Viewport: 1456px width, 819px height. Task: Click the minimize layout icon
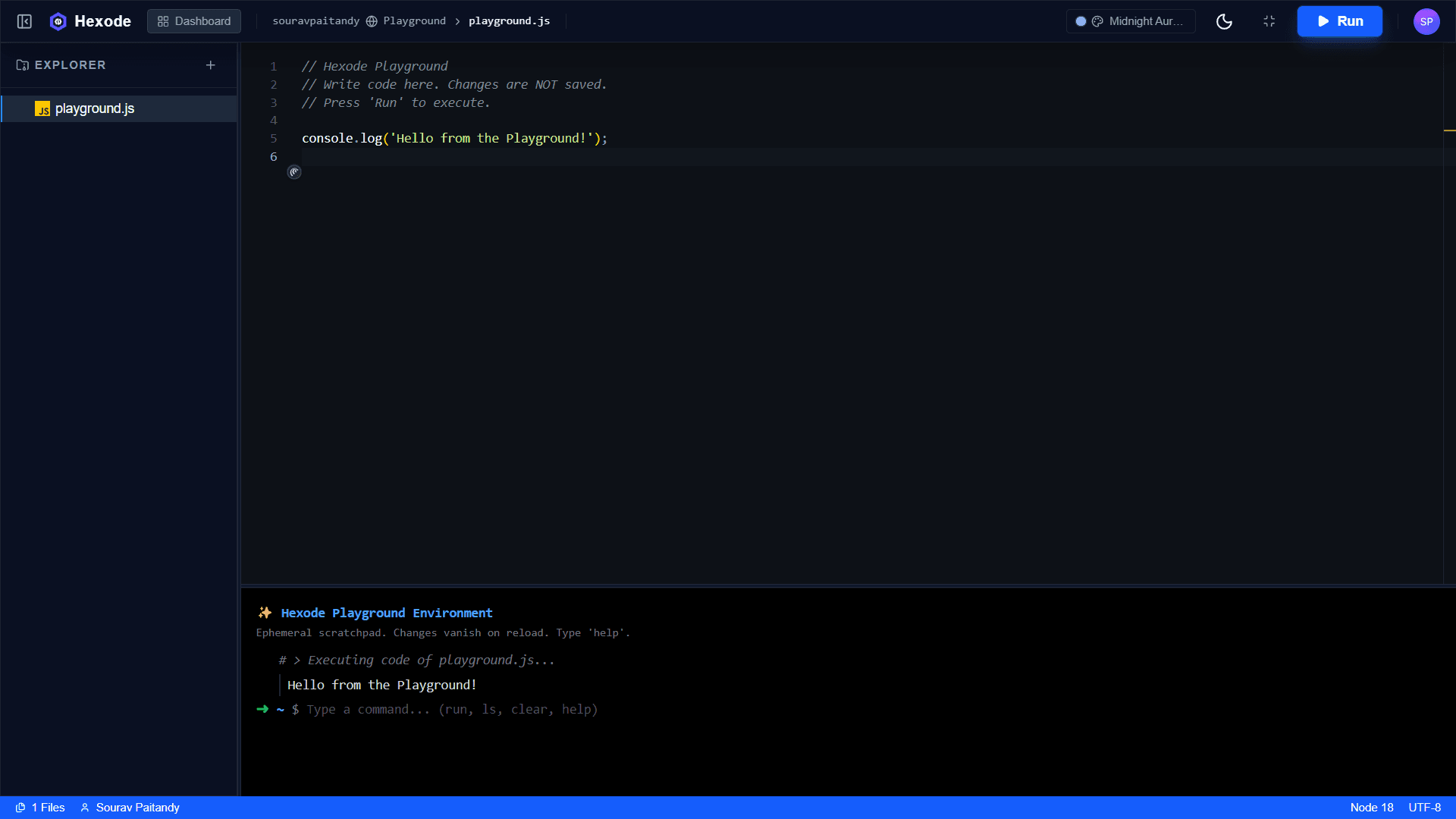[x=1269, y=21]
